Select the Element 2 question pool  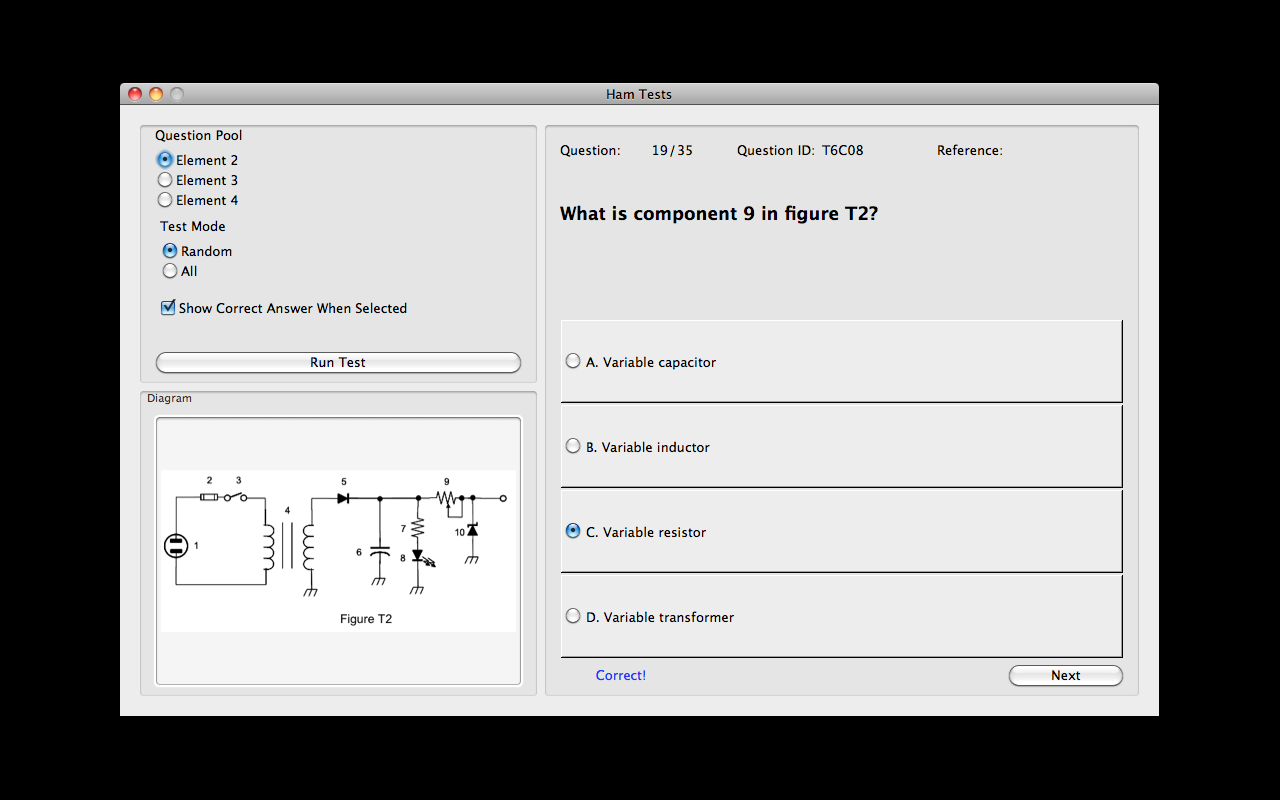pos(165,160)
